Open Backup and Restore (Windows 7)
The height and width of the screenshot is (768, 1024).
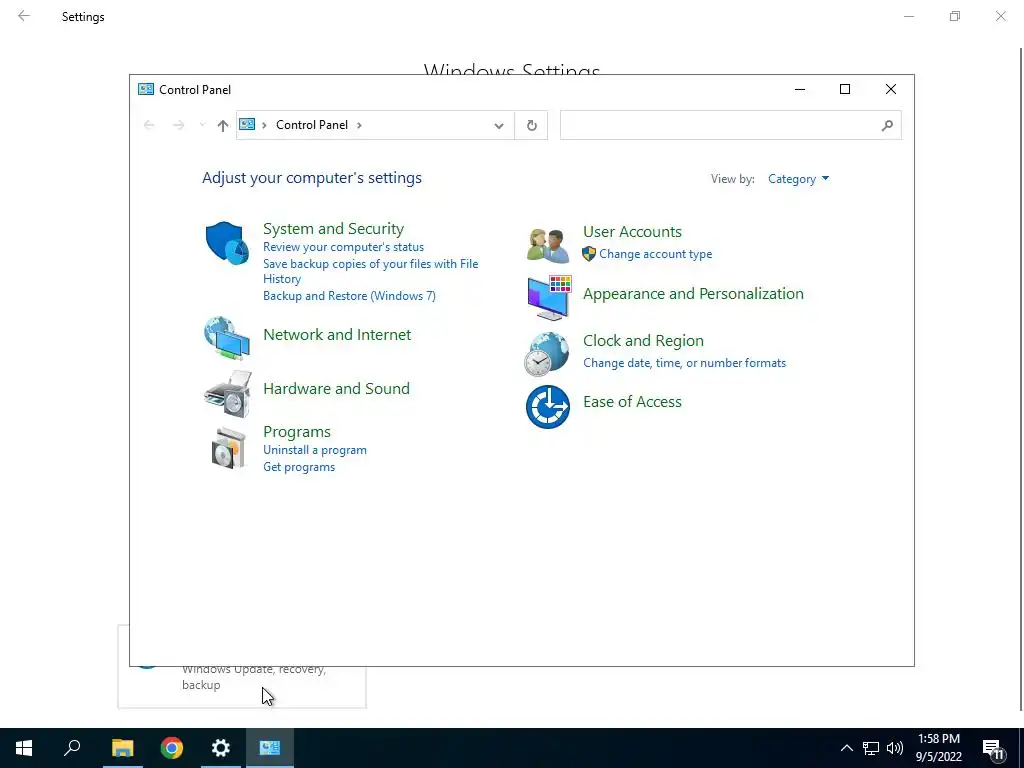[349, 296]
